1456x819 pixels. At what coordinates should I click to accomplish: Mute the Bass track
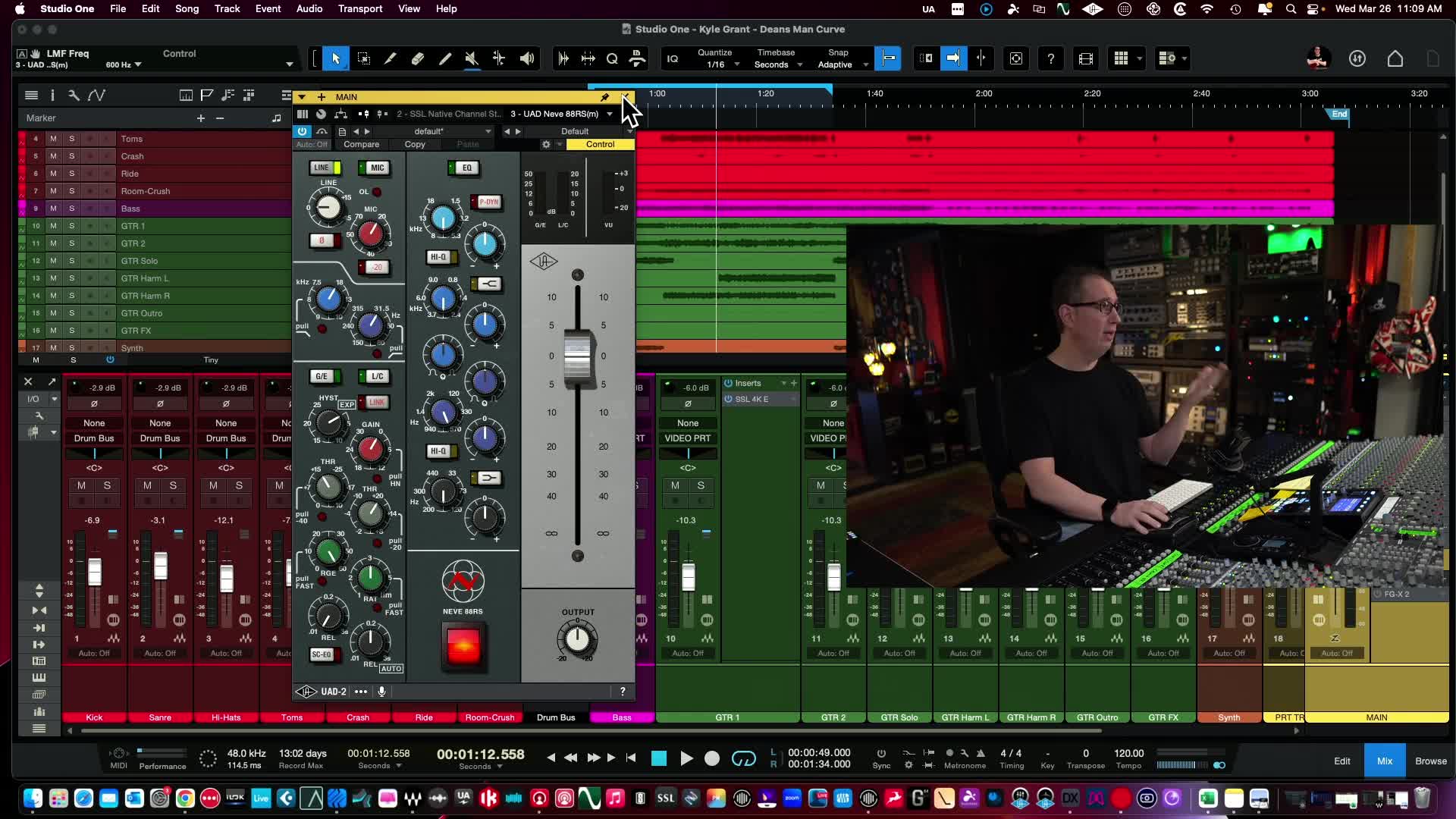[53, 209]
